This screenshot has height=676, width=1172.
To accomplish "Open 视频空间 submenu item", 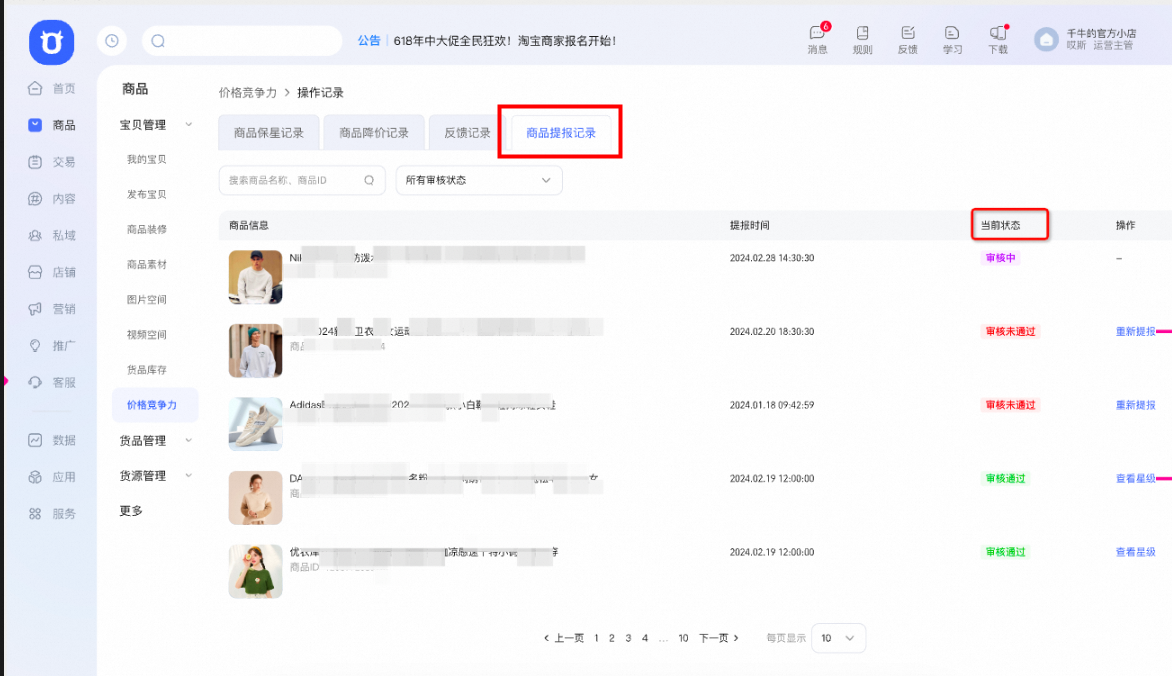I will [x=146, y=335].
